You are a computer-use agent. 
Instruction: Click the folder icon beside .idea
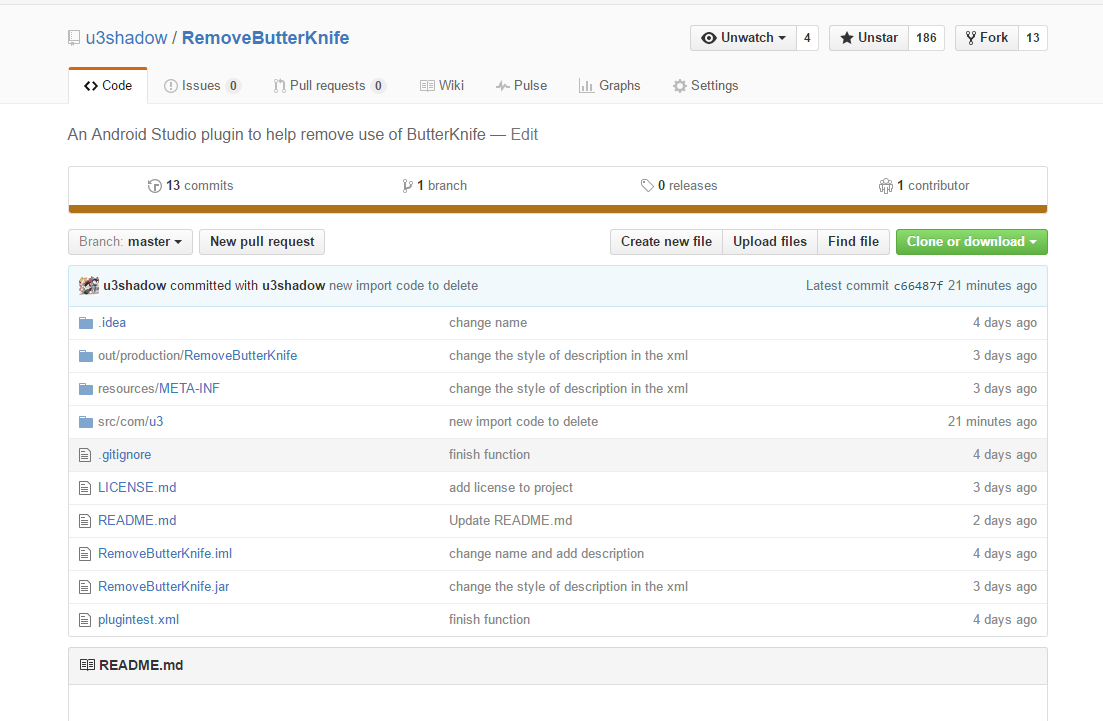[x=85, y=322]
